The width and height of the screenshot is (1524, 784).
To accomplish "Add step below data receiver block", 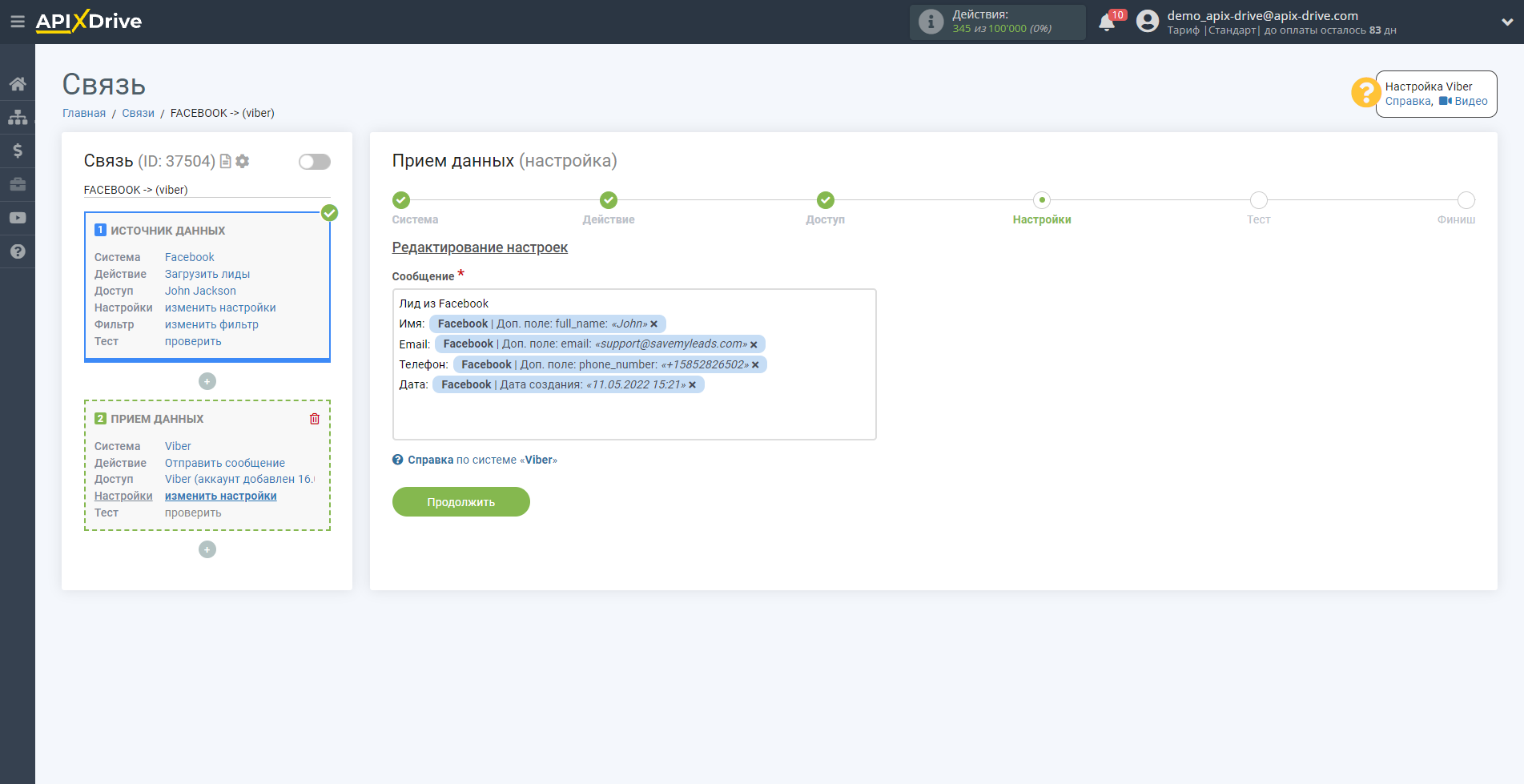I will [207, 549].
